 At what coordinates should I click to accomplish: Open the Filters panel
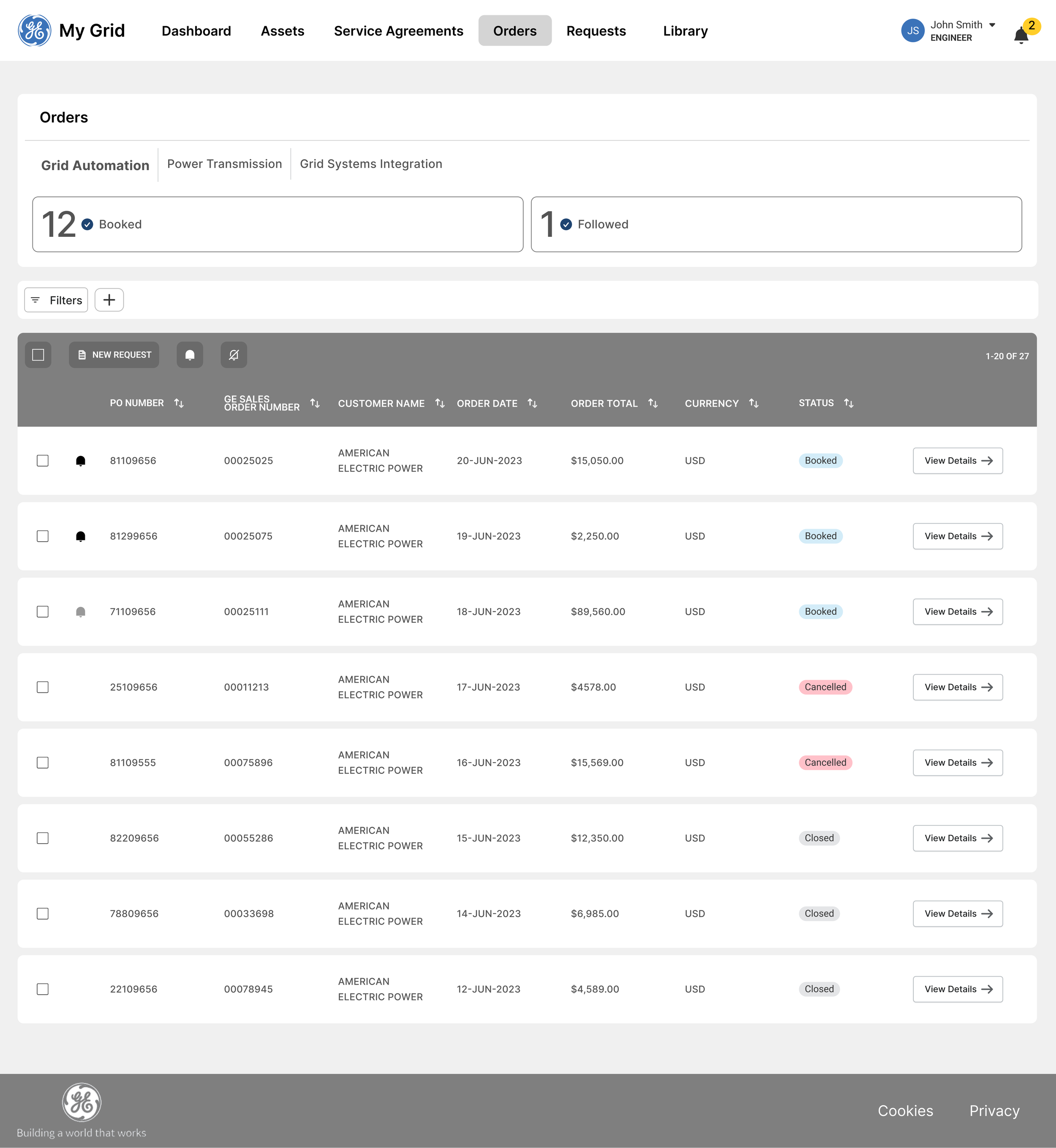[x=55, y=300]
